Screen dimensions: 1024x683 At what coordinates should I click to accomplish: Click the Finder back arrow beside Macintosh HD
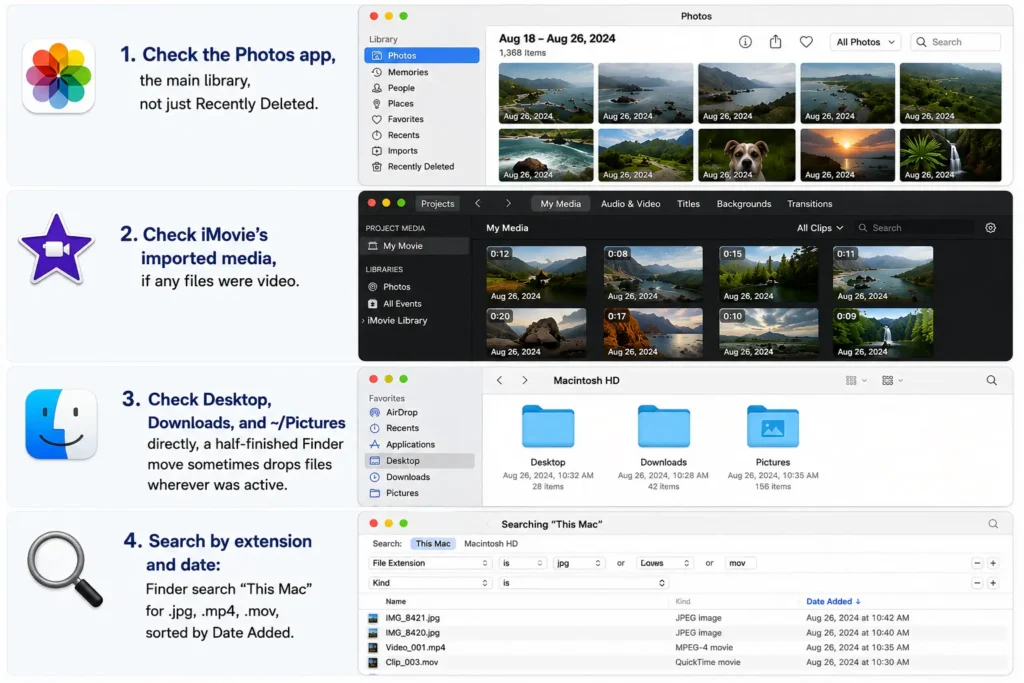pos(500,380)
